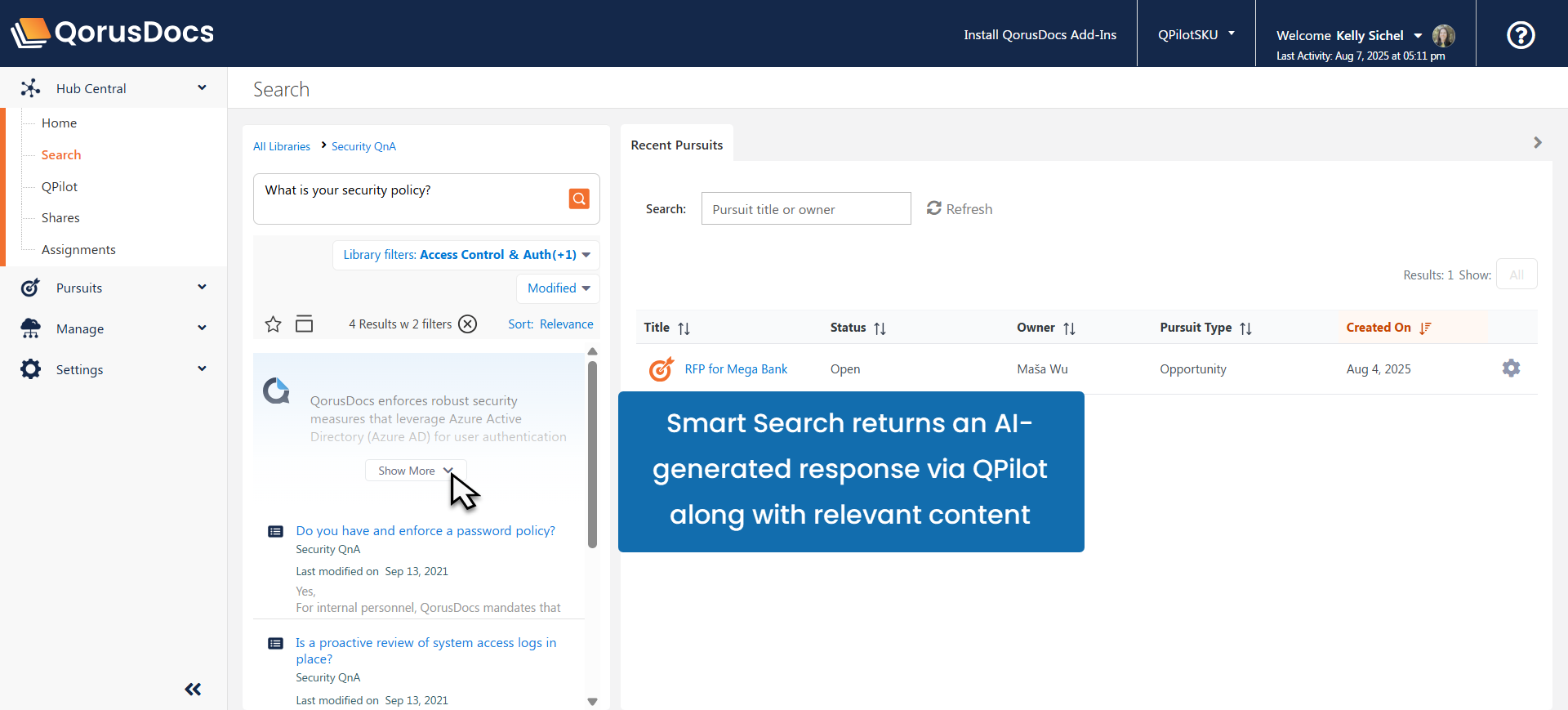Click the Pursuit title or owner field
This screenshot has height=710, width=1568.
pyautogui.click(x=805, y=209)
